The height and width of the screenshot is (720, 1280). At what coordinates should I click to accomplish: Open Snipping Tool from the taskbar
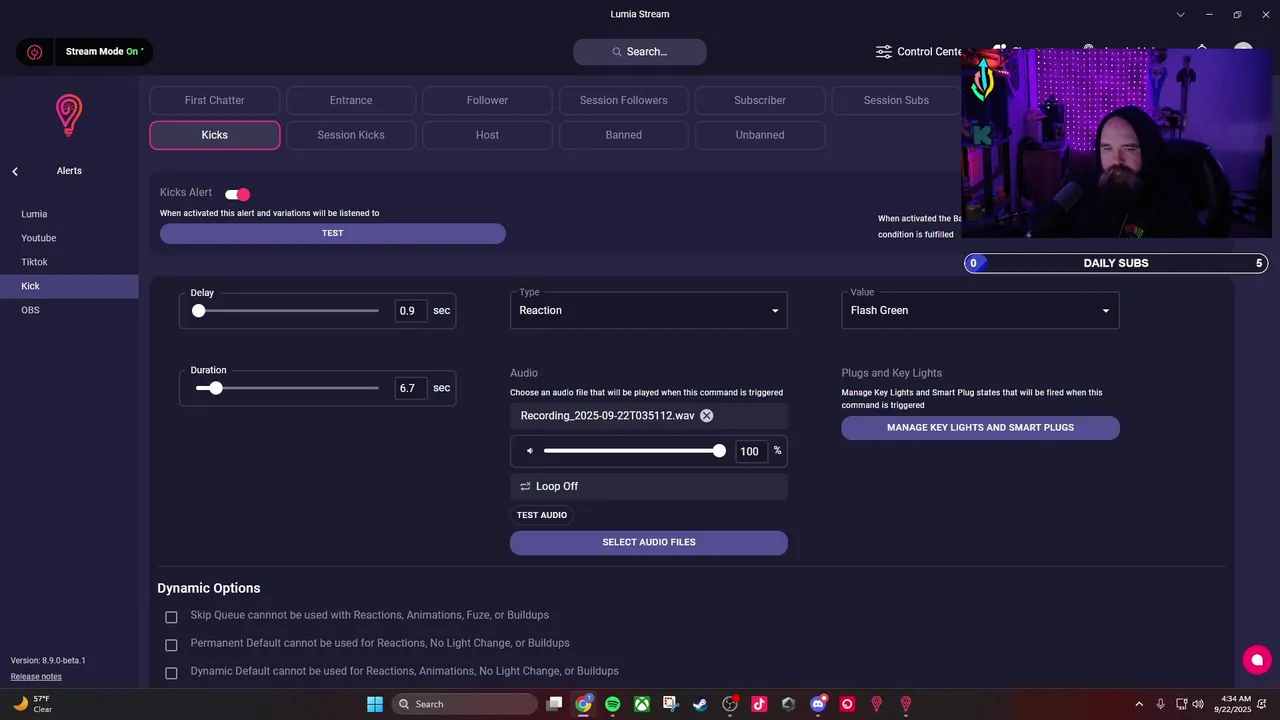point(671,704)
